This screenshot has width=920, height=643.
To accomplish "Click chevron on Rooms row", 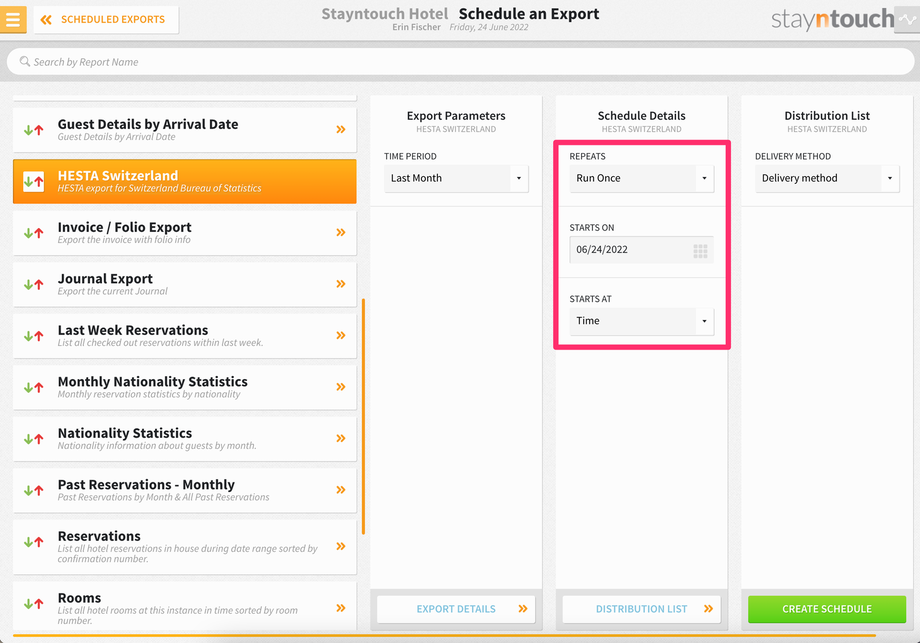I will pos(341,608).
